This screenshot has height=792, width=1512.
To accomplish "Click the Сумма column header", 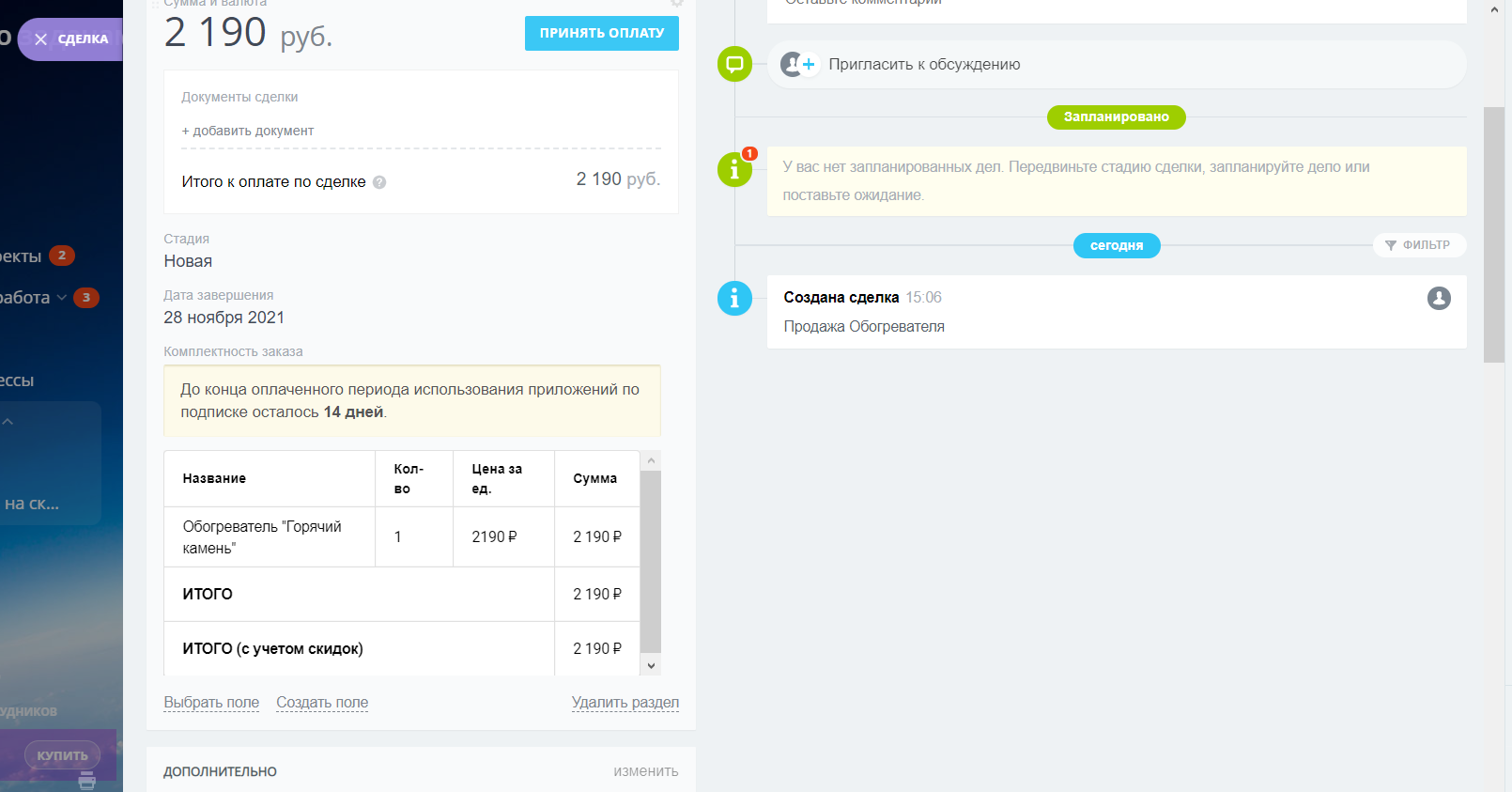I will coord(597,478).
